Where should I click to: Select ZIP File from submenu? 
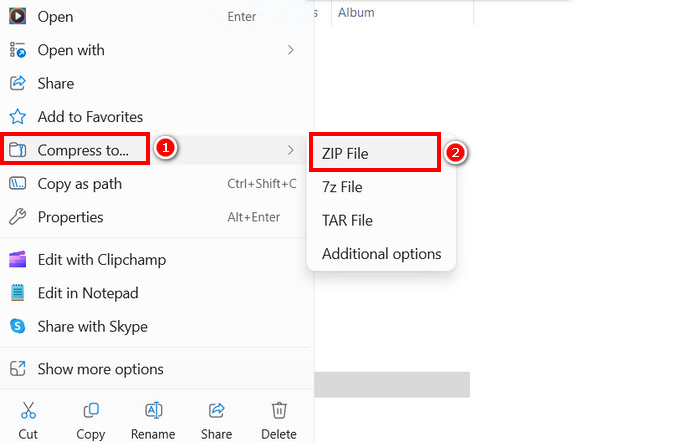point(345,153)
